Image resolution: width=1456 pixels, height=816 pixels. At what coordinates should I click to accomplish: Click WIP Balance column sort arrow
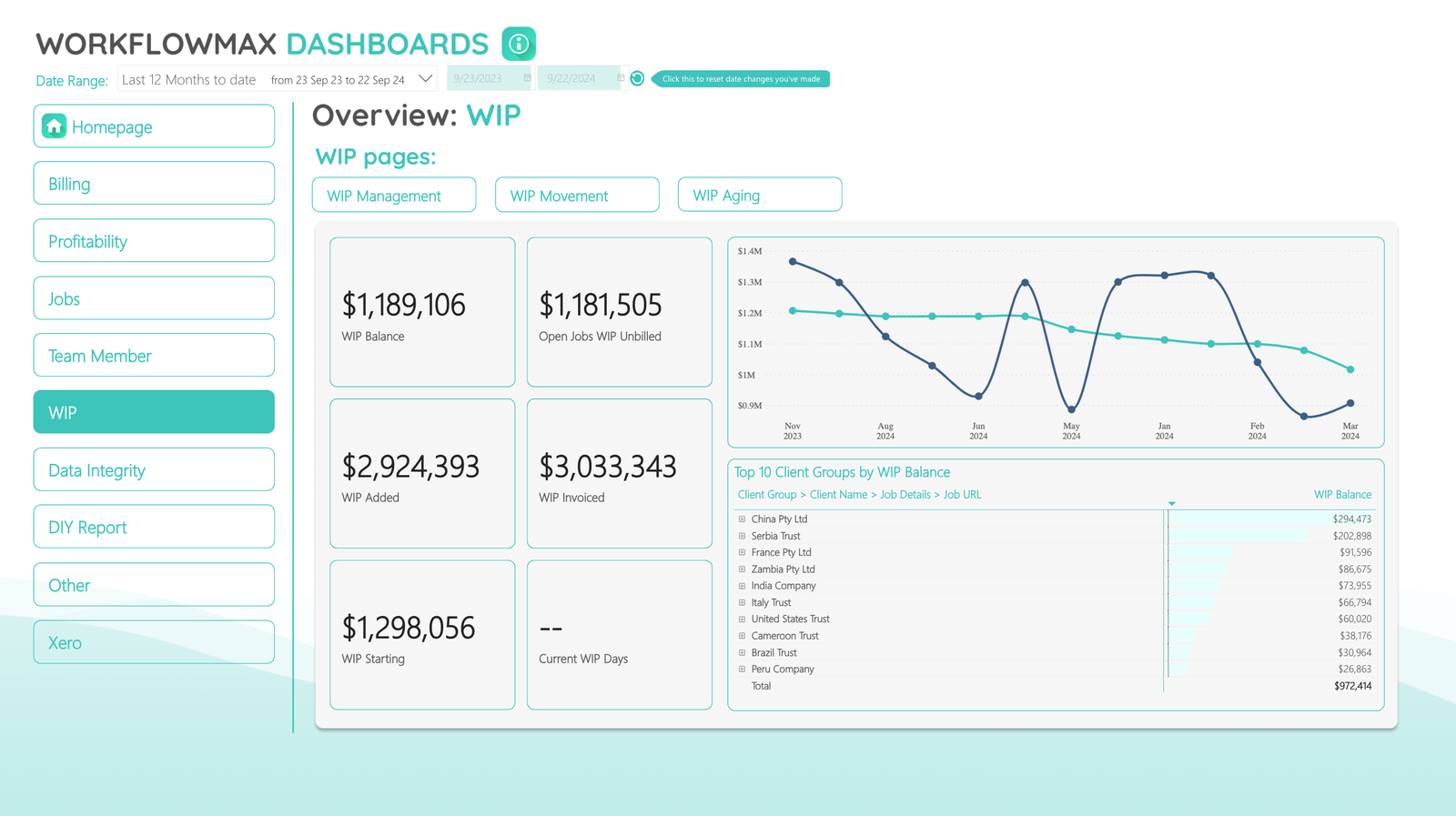(1171, 503)
